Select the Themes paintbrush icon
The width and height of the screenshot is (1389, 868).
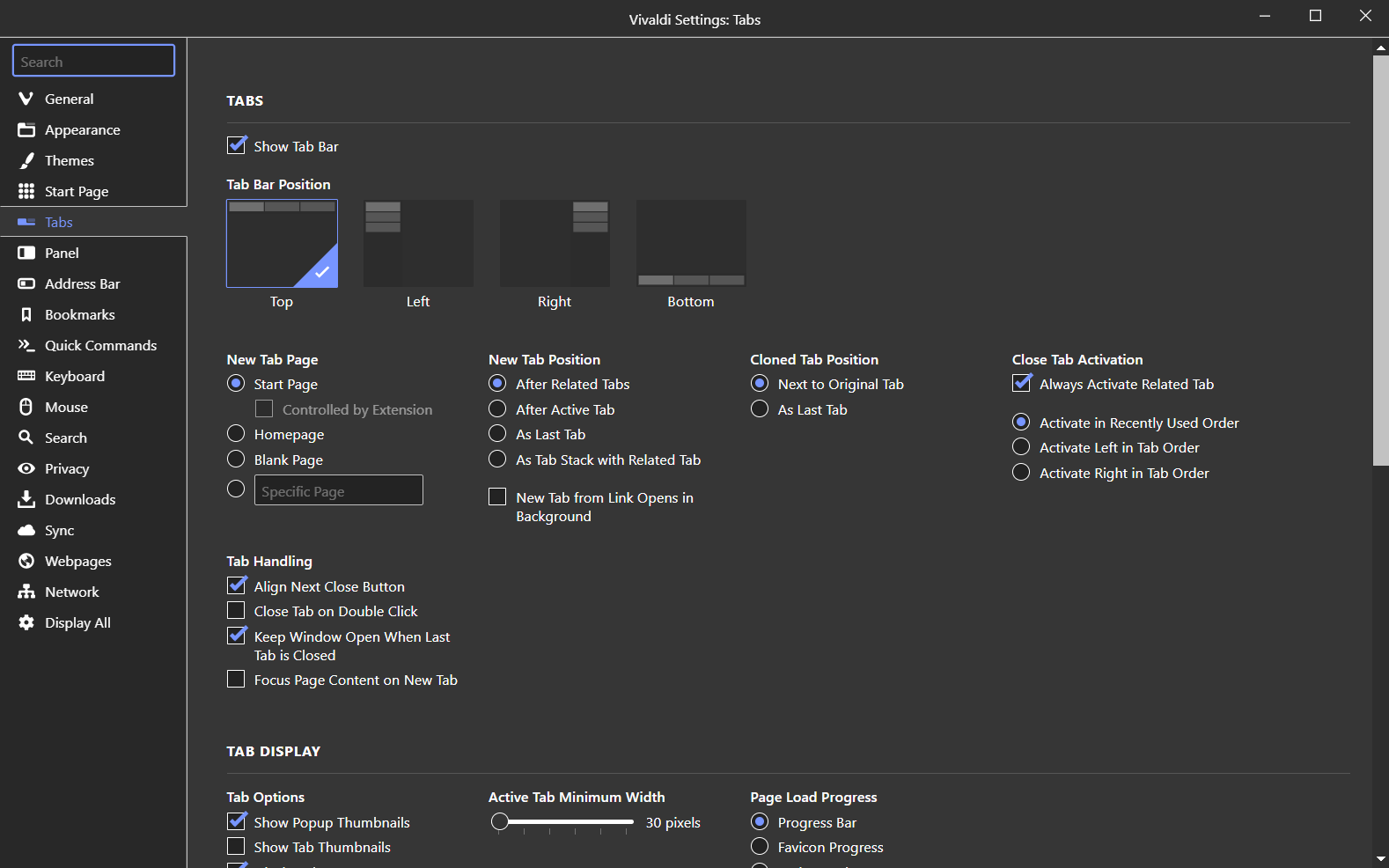pos(26,160)
